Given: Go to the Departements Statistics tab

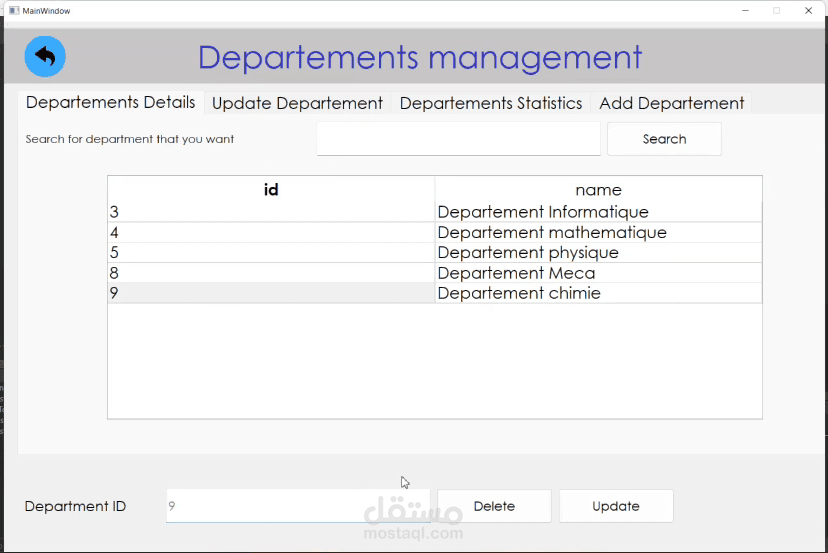Looking at the screenshot, I should tap(490, 104).
